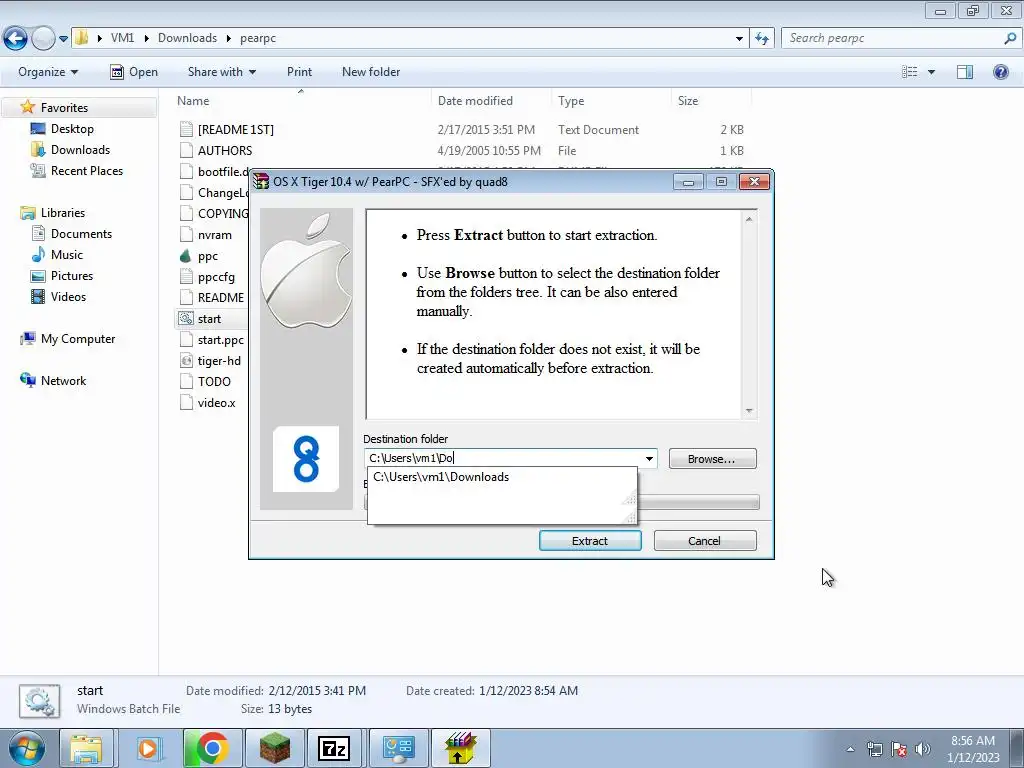Open the Organize menu
The image size is (1024, 768).
[x=48, y=72]
